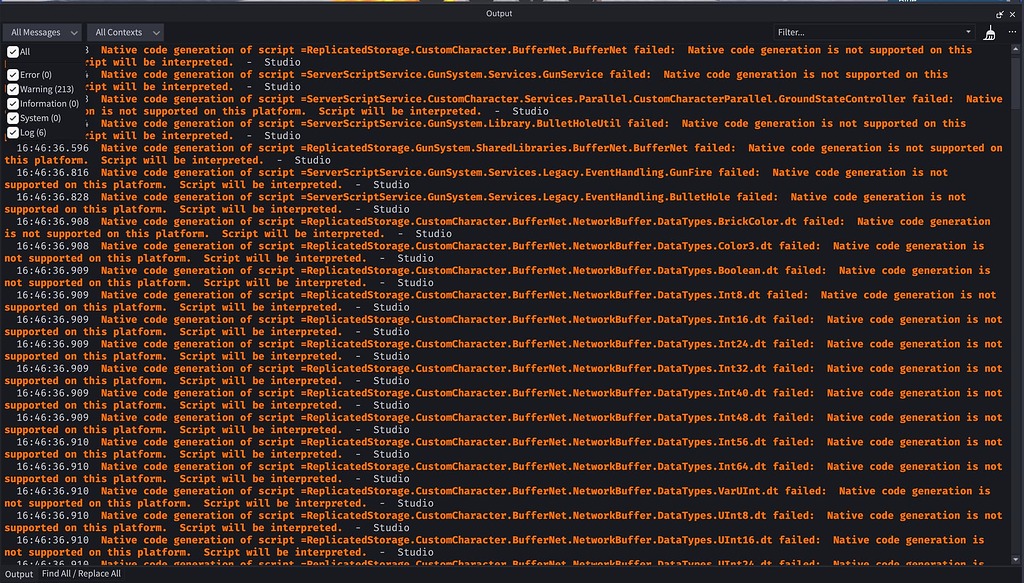The image size is (1024, 583).
Task: Clear the output log using the broom icon
Action: 989,32
